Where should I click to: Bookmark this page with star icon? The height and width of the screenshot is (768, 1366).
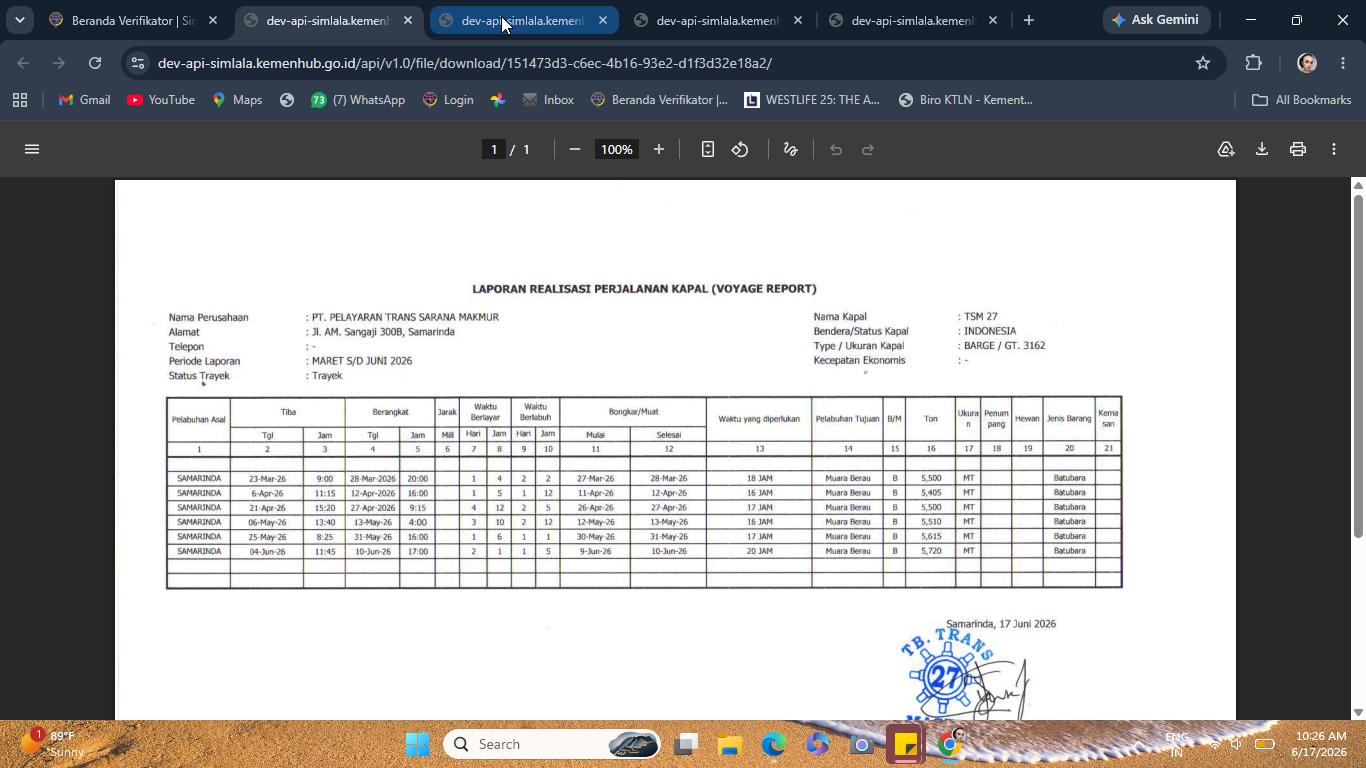coord(1203,63)
